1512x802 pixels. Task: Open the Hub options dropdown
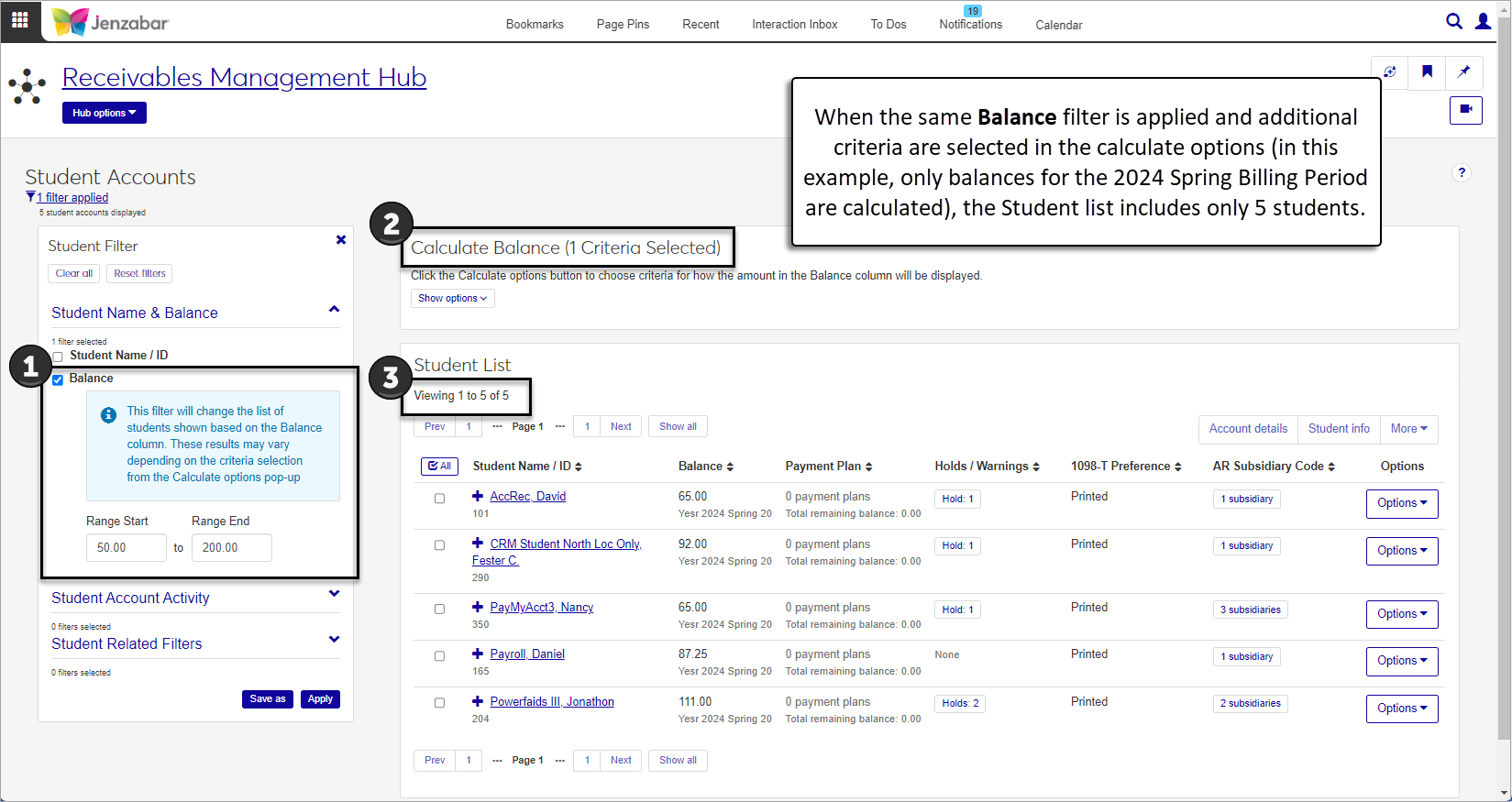(104, 113)
